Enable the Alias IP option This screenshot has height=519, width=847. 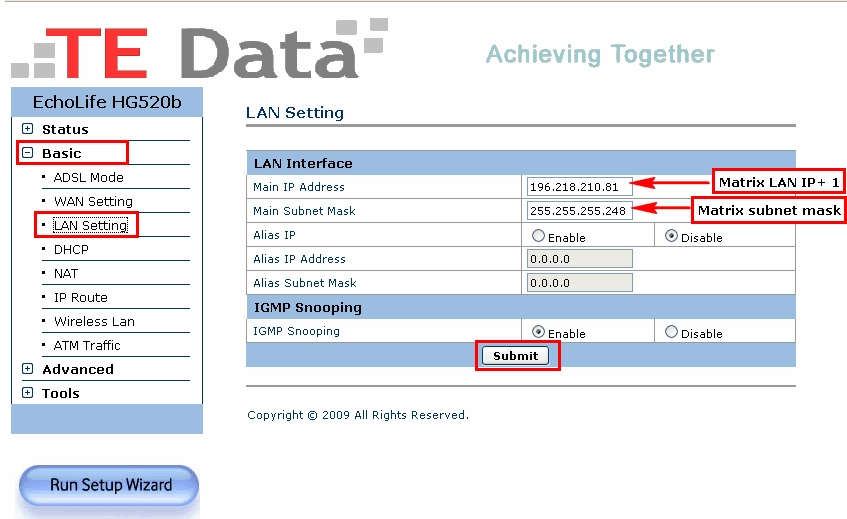pyautogui.click(x=539, y=237)
